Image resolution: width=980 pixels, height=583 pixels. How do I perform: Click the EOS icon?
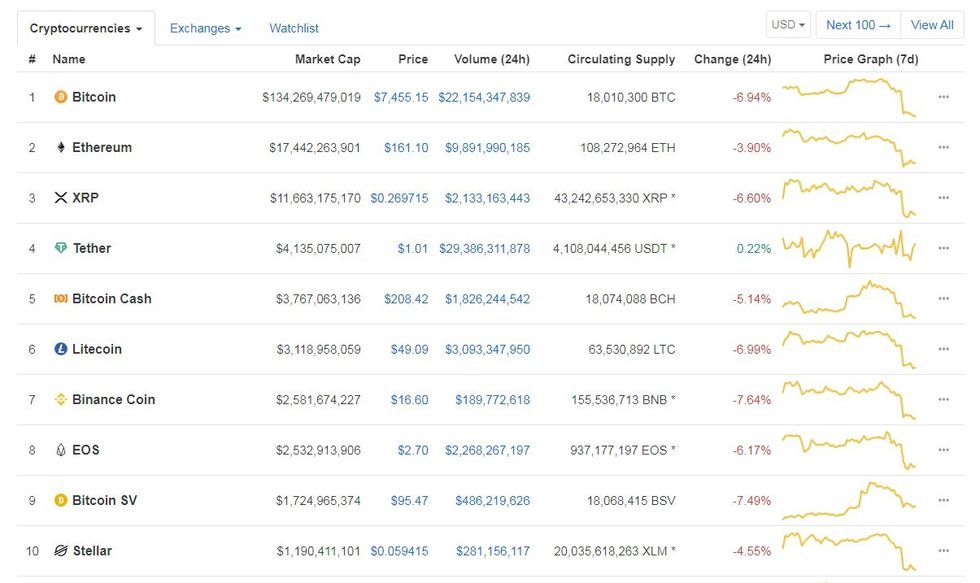tap(60, 450)
